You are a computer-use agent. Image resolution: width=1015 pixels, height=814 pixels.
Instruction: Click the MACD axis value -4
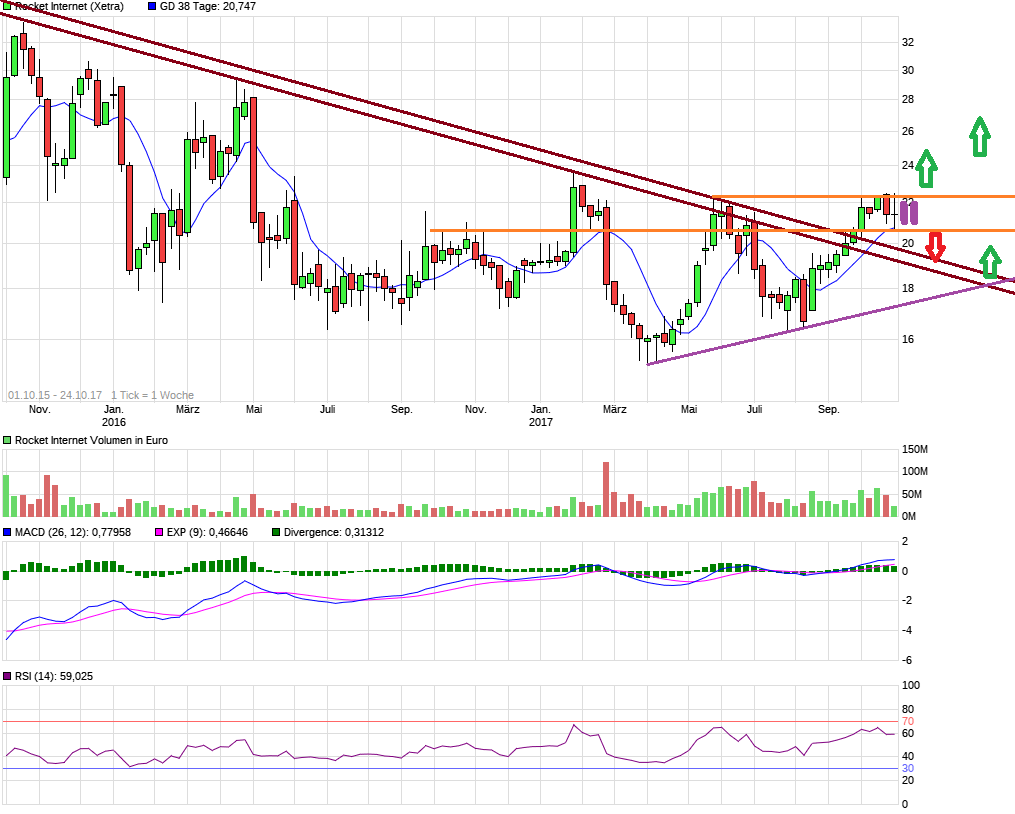click(x=907, y=630)
